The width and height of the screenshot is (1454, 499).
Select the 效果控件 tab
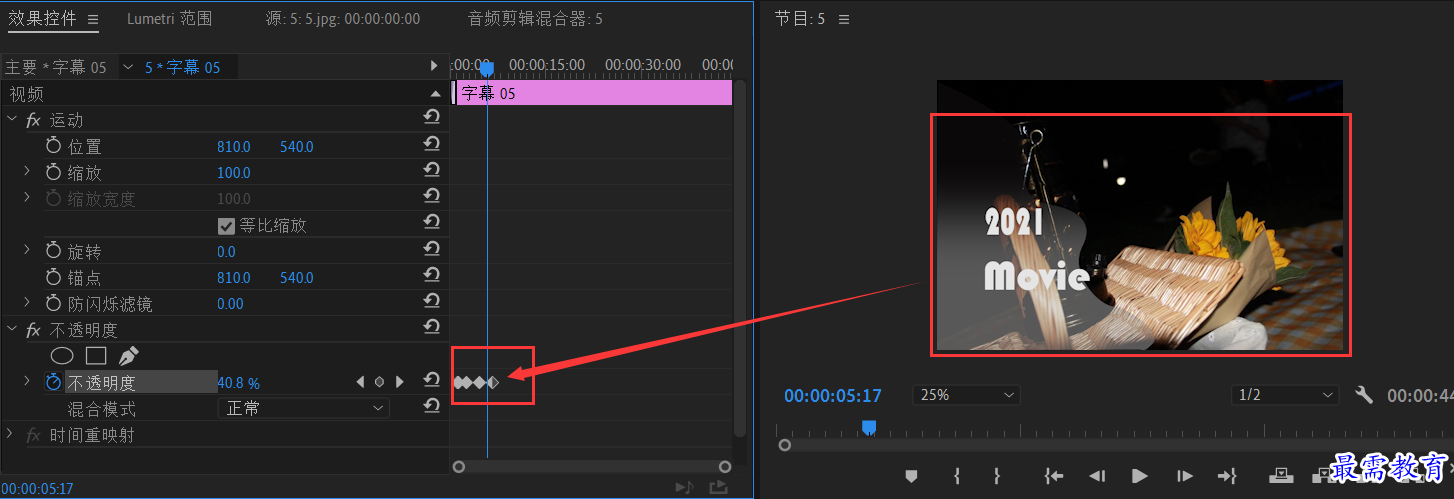point(43,19)
